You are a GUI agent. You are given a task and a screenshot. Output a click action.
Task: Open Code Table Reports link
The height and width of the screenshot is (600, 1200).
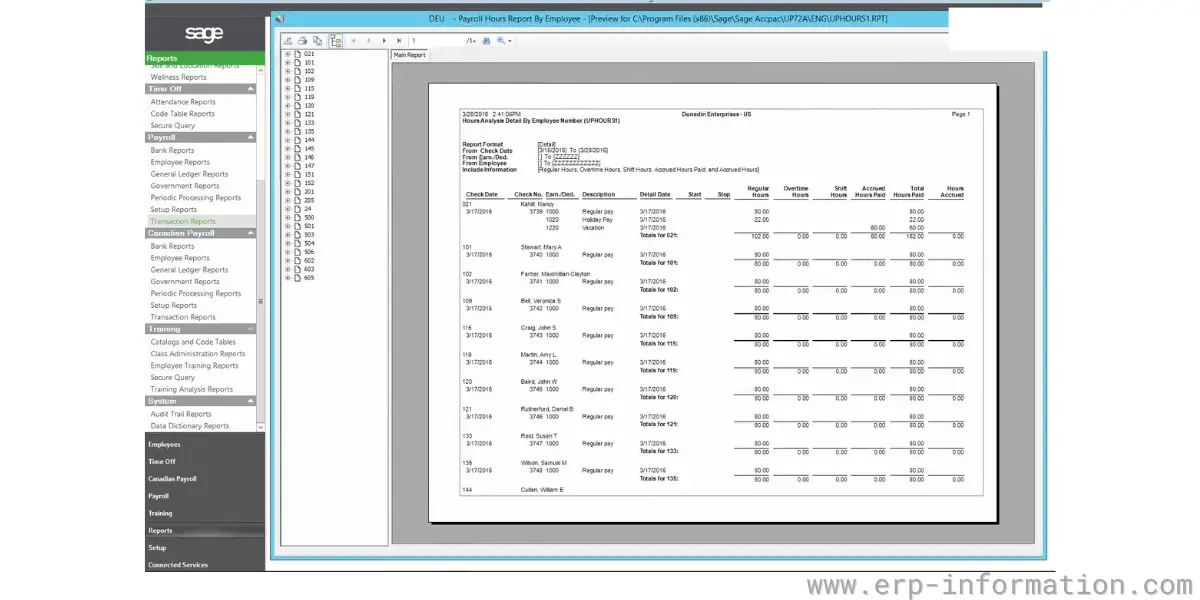tap(183, 114)
